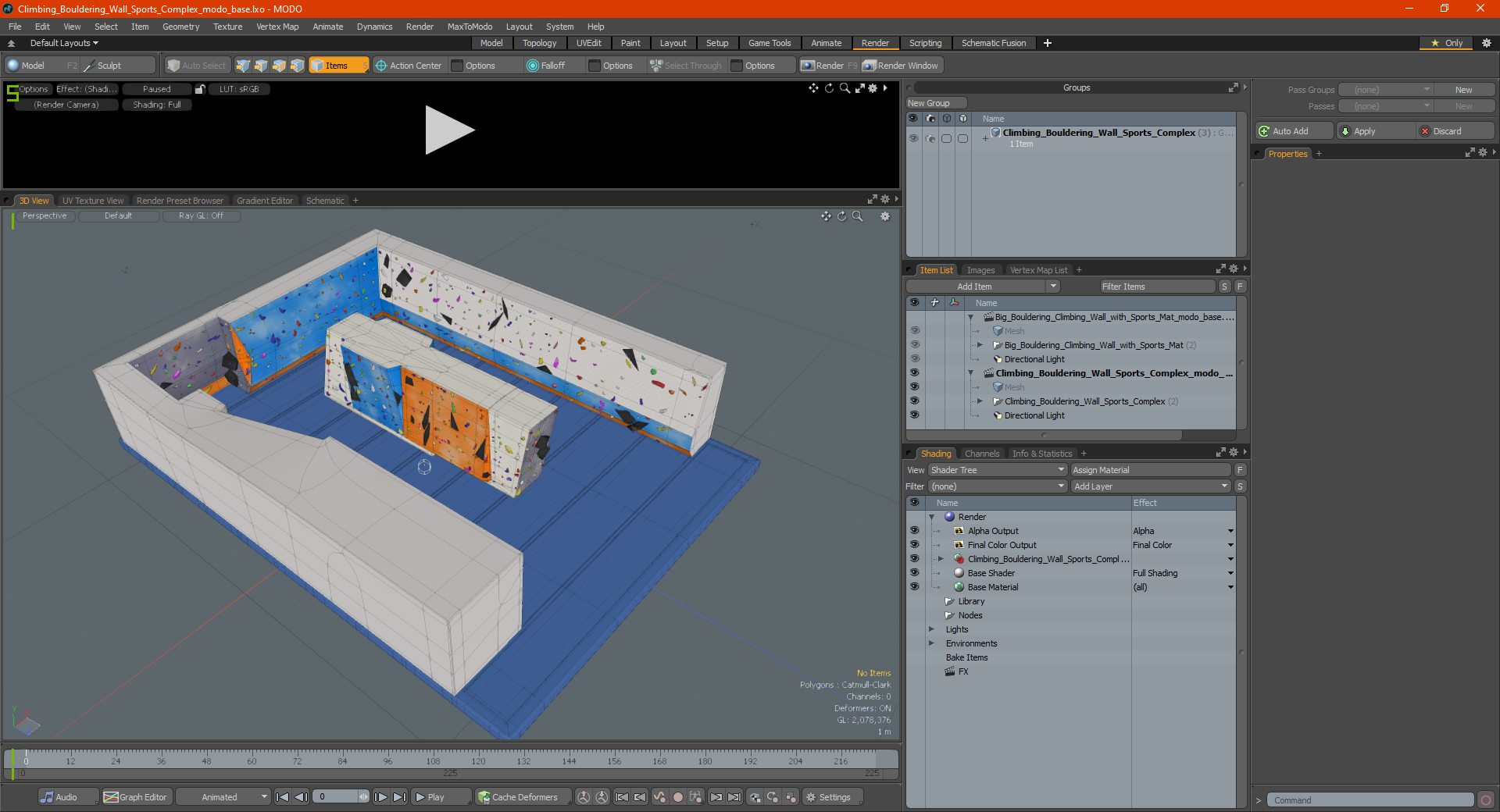The height and width of the screenshot is (812, 1500).
Task: Click the zoom magnifier in 3D viewport
Action: pos(858,216)
